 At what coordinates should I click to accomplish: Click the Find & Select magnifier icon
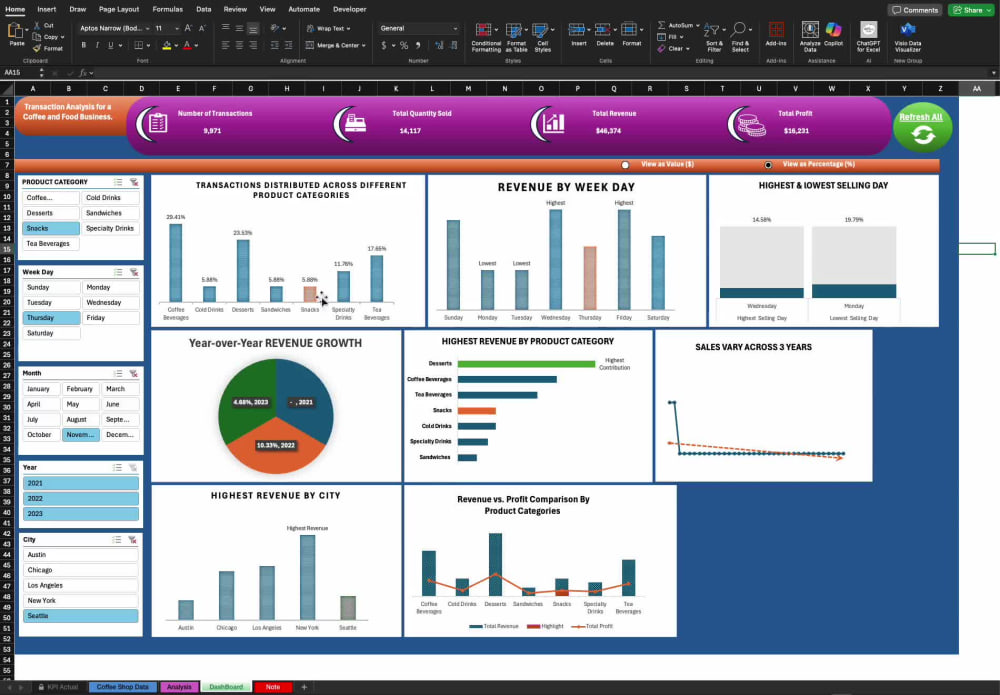(739, 29)
